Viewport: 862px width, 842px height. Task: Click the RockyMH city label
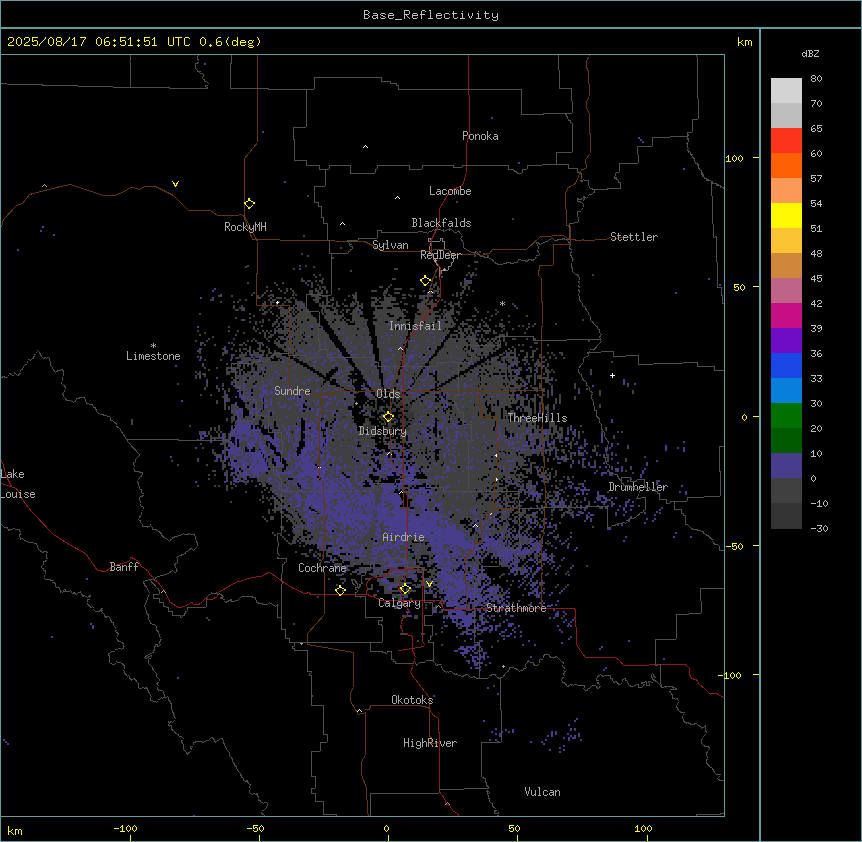coord(245,227)
